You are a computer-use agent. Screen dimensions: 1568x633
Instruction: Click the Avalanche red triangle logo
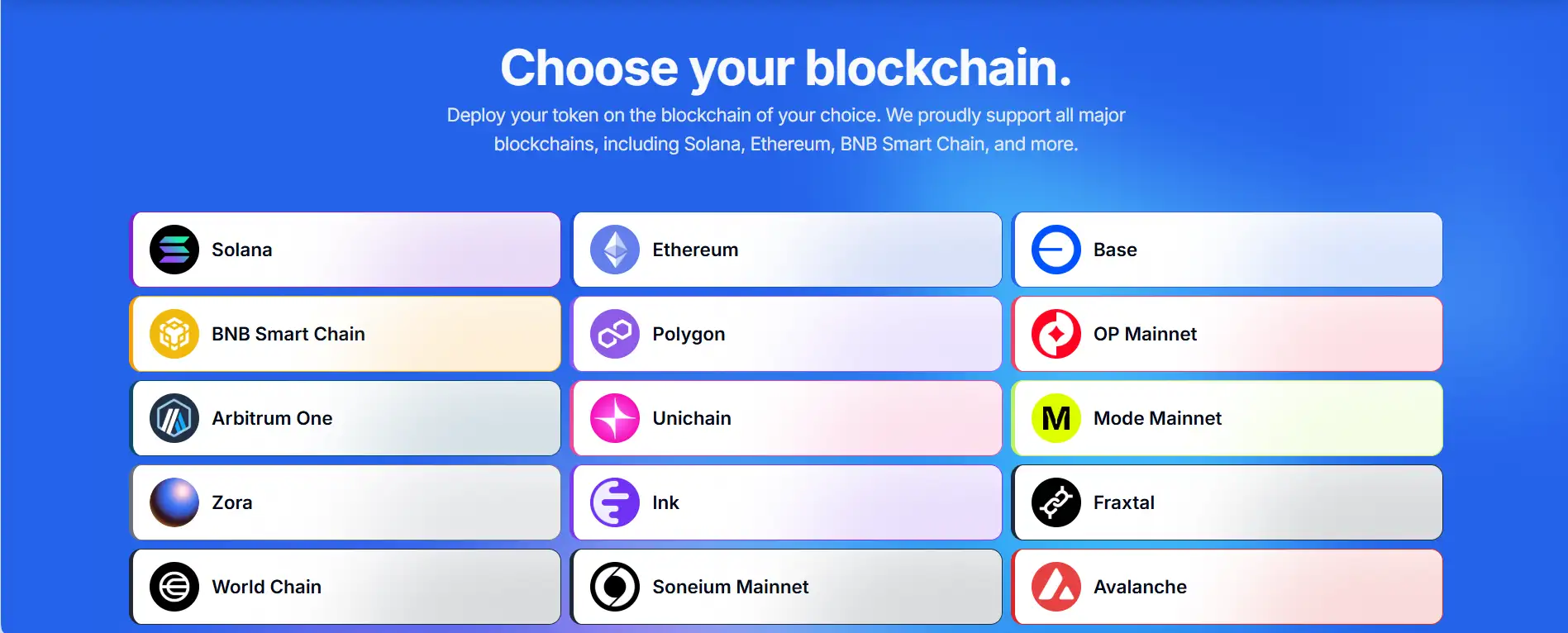coord(1056,587)
